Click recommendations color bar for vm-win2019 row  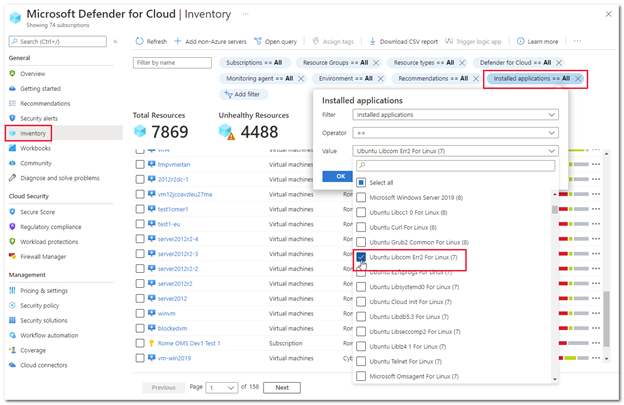[573, 358]
